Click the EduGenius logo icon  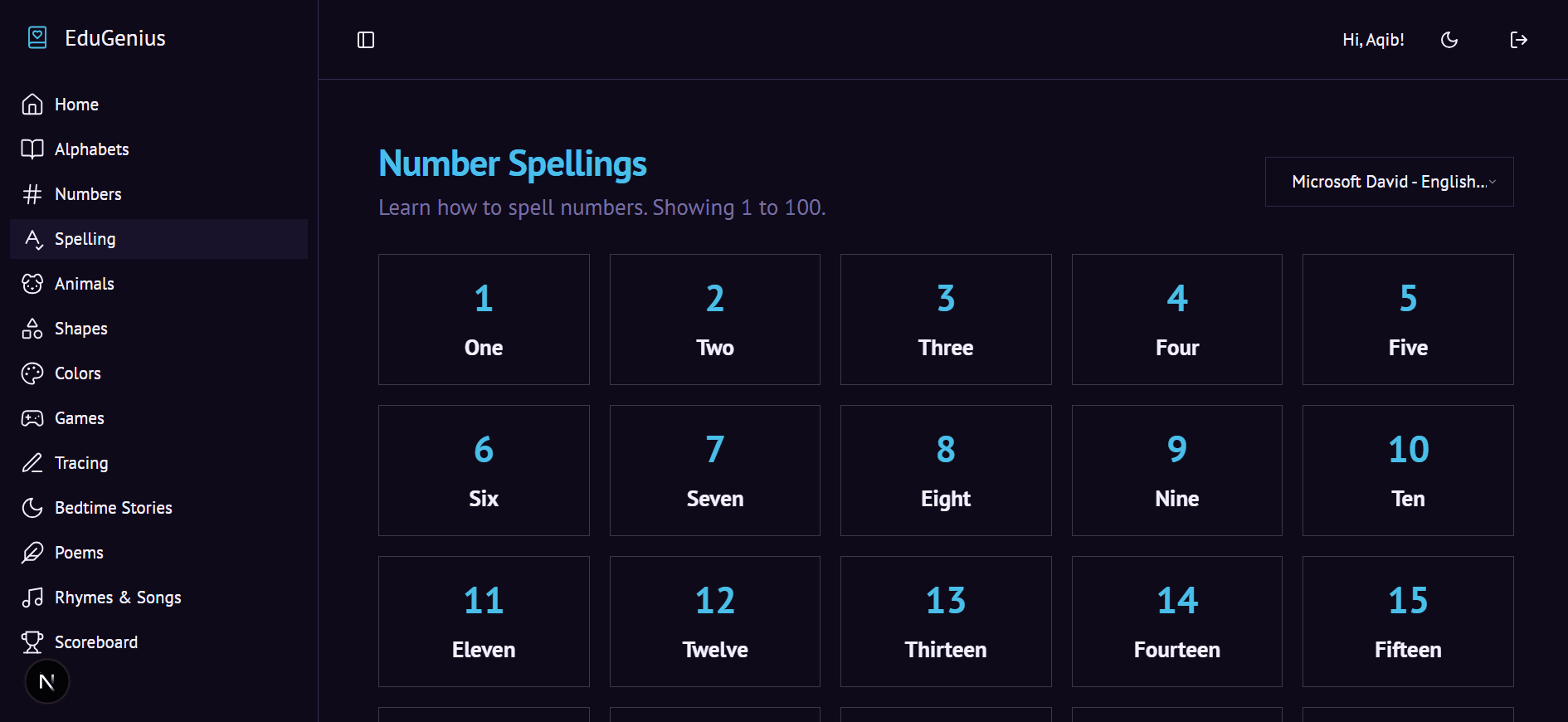coord(37,38)
